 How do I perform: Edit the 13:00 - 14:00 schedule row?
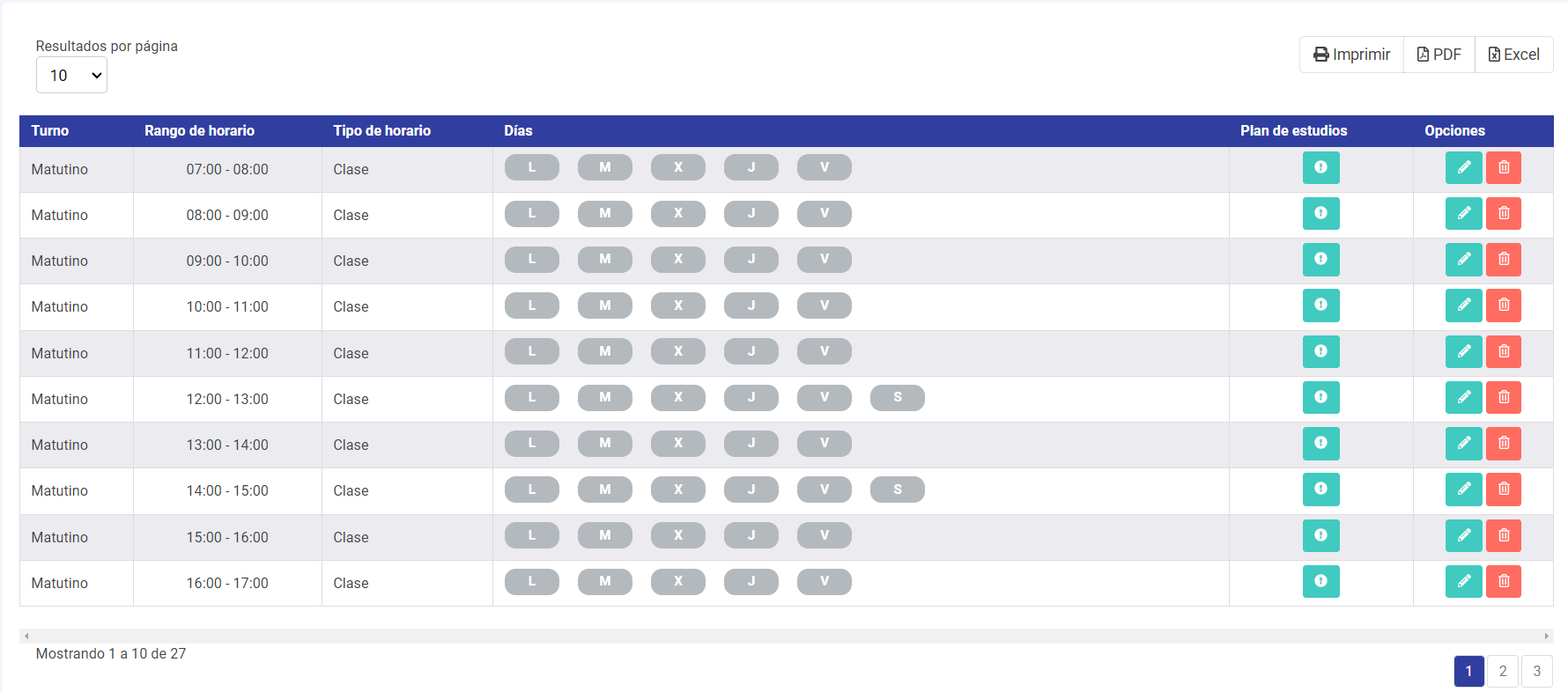pos(1463,443)
